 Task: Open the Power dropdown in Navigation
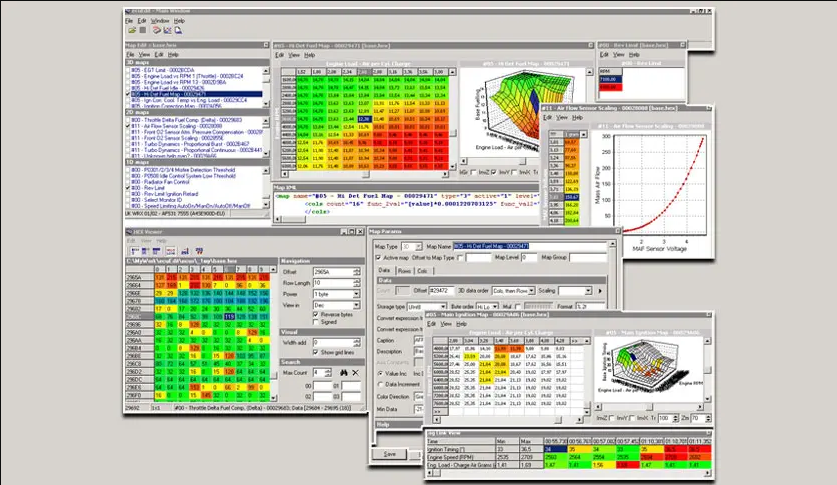(x=355, y=295)
